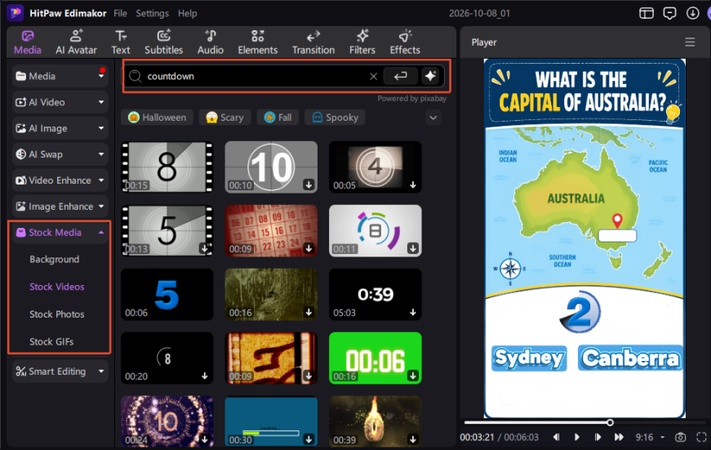Select the Spooky tag chip

[x=335, y=117]
